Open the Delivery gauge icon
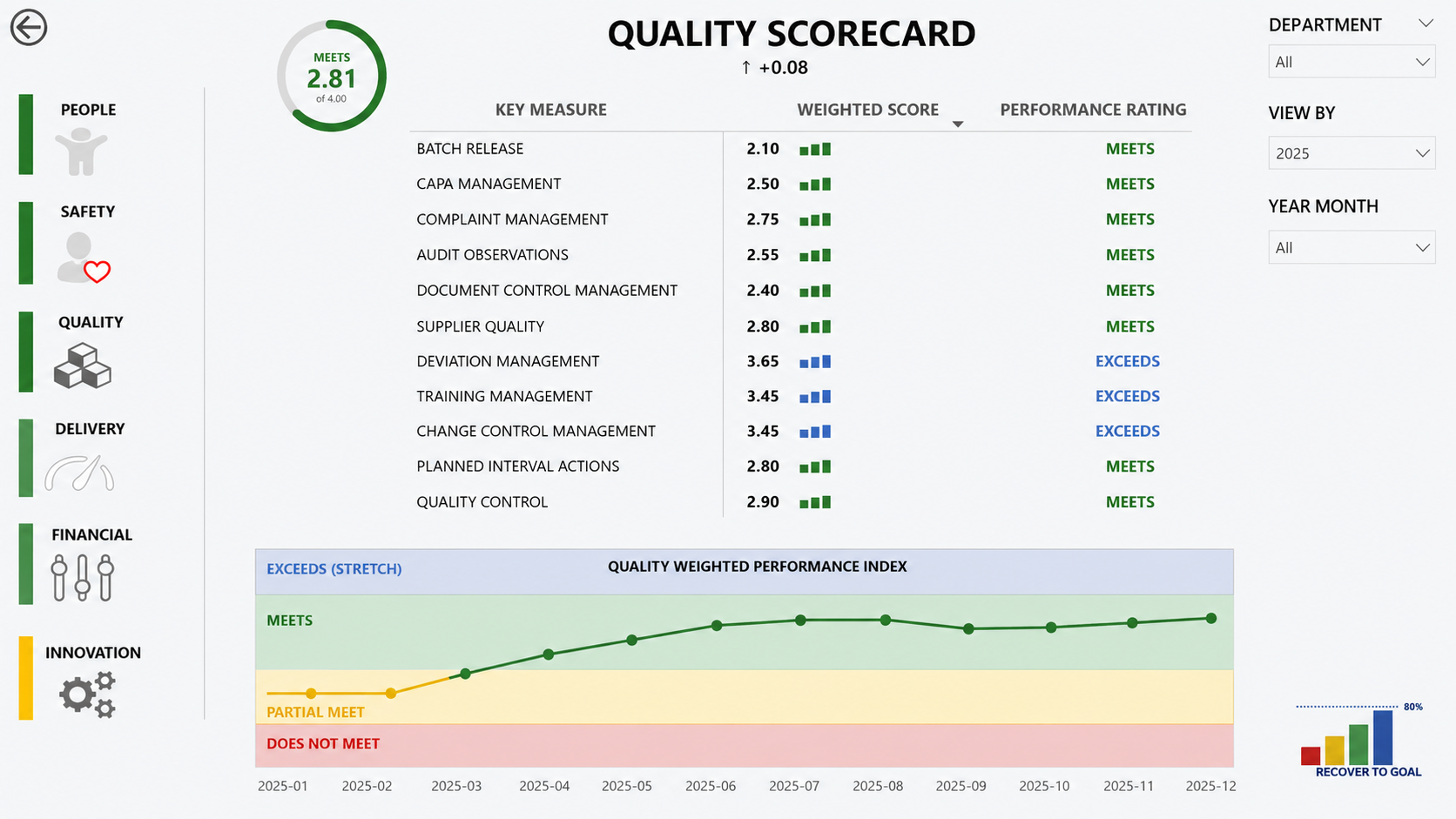1456x819 pixels. (x=79, y=473)
